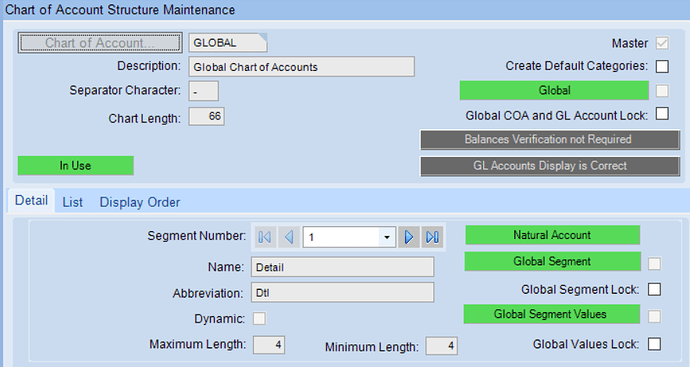Toggle the Global Segment Lock checkbox
The image size is (690, 367).
654,290
